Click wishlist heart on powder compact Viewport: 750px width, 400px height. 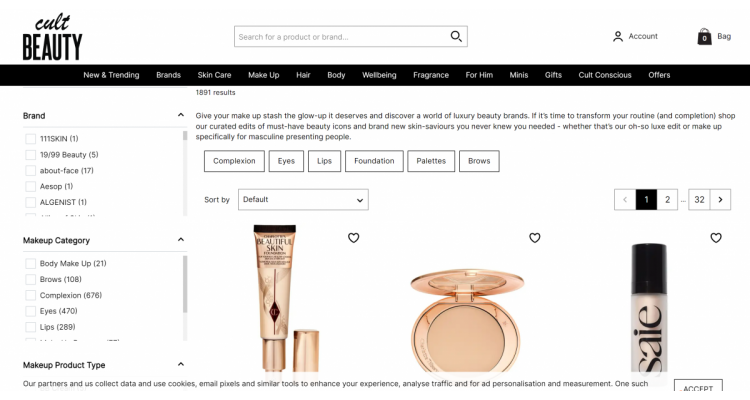pos(535,238)
